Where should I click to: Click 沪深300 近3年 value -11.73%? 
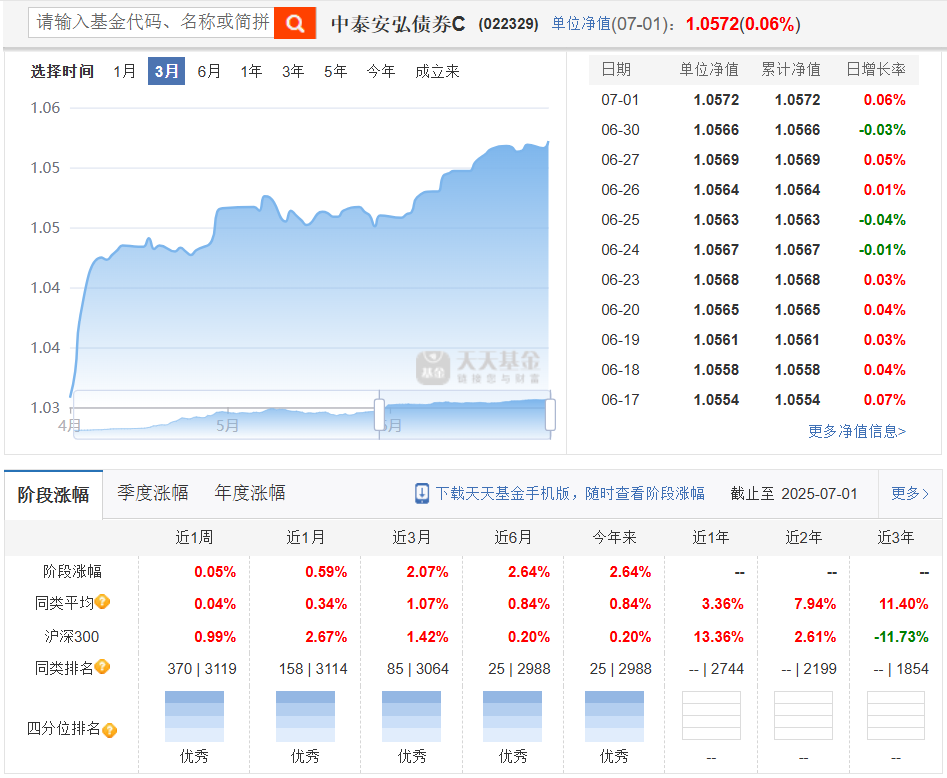[900, 637]
